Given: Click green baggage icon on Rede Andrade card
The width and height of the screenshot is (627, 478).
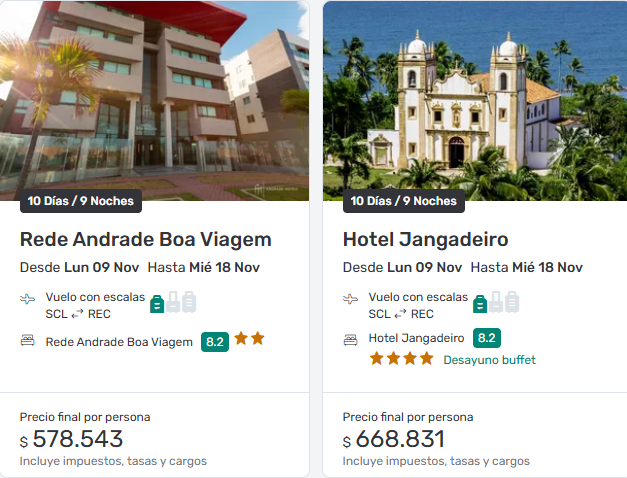Looking at the screenshot, I should click(157, 302).
